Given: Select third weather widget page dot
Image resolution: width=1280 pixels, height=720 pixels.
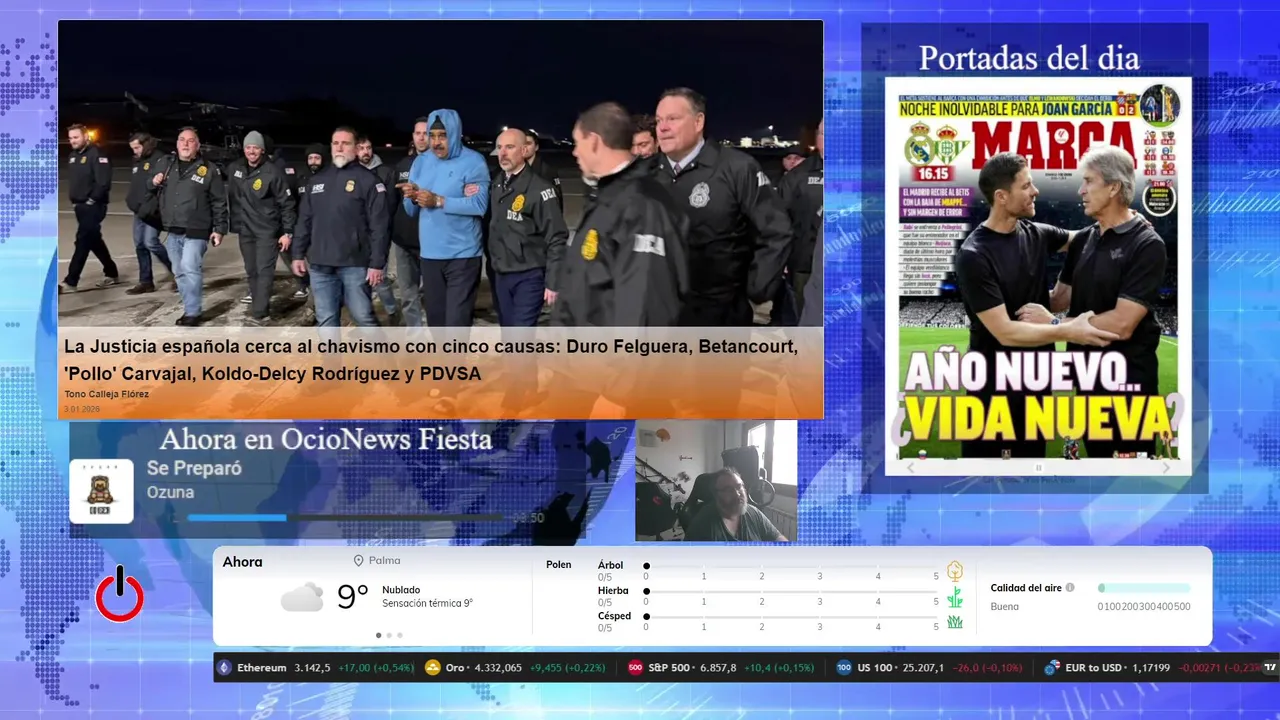Looking at the screenshot, I should coord(400,635).
